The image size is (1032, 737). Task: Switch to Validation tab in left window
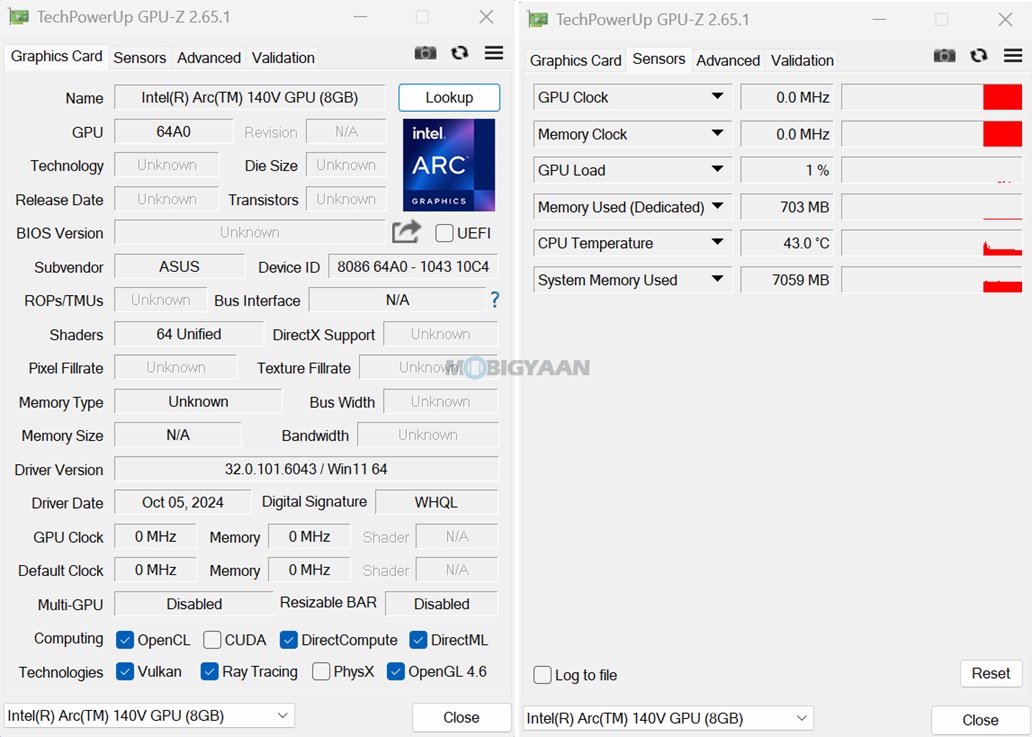coord(283,58)
